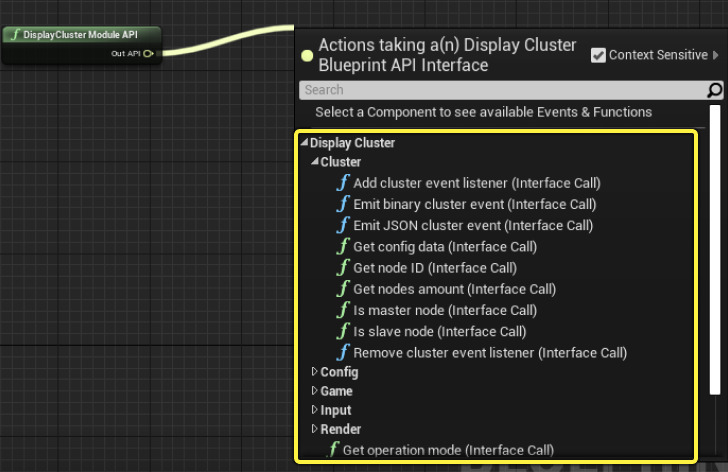The width and height of the screenshot is (728, 472).
Task: Click function icon beside Get node ID
Action: click(344, 268)
